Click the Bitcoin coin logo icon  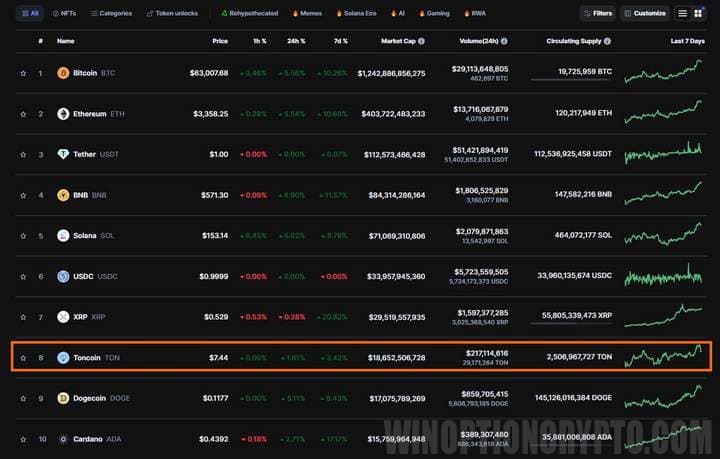point(63,73)
